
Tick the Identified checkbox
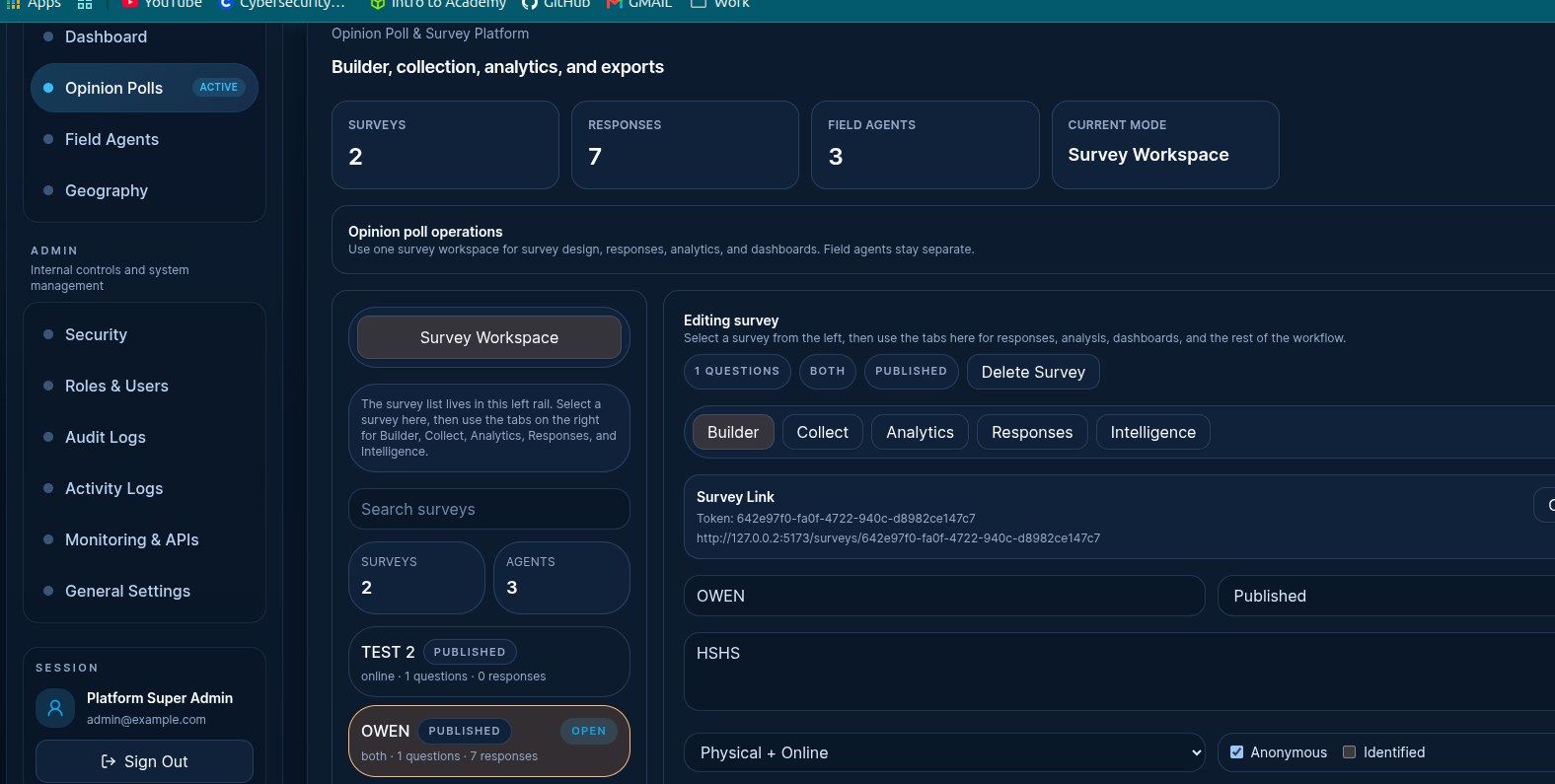1349,752
